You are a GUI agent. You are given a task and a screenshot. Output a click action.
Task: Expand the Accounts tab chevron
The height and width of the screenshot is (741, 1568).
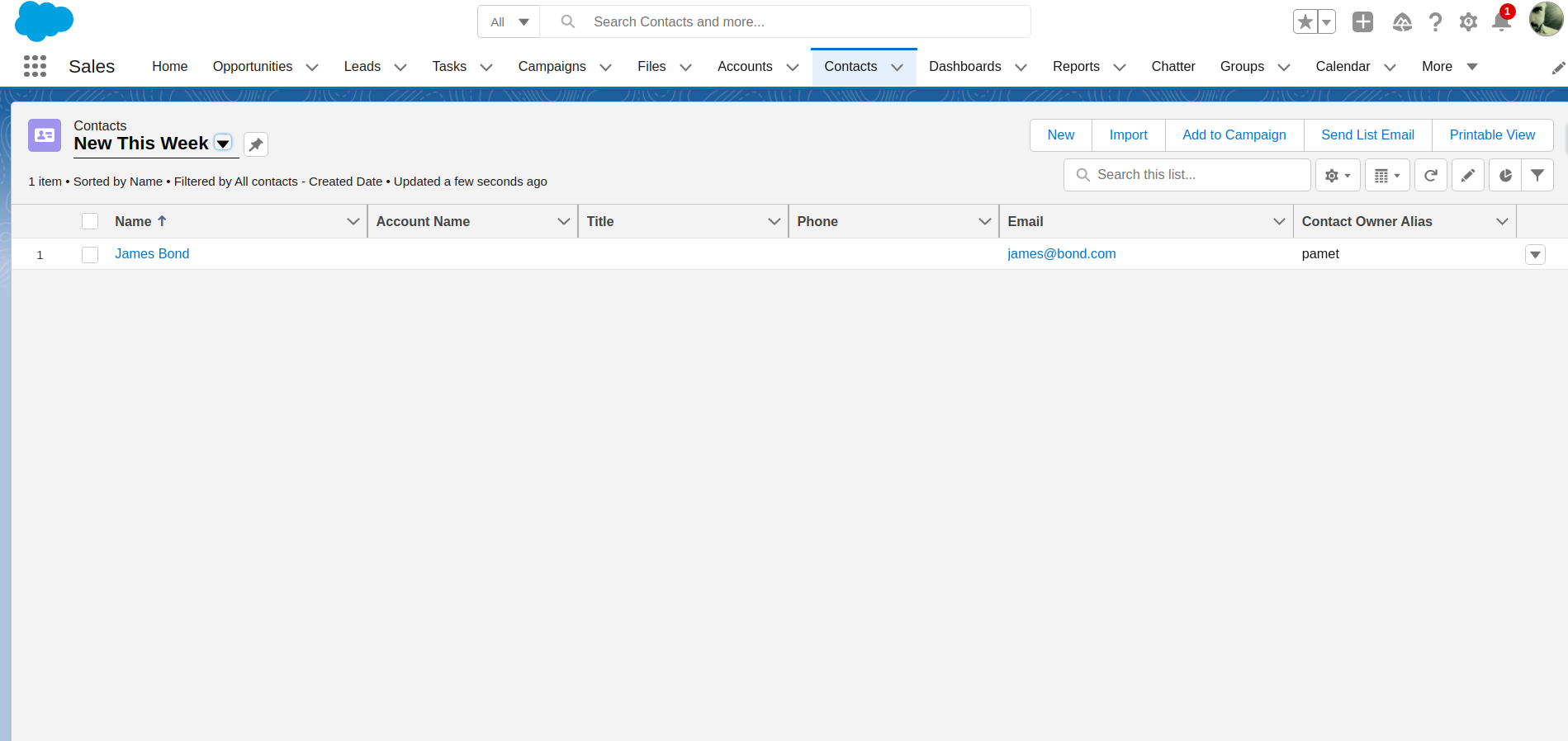793,68
